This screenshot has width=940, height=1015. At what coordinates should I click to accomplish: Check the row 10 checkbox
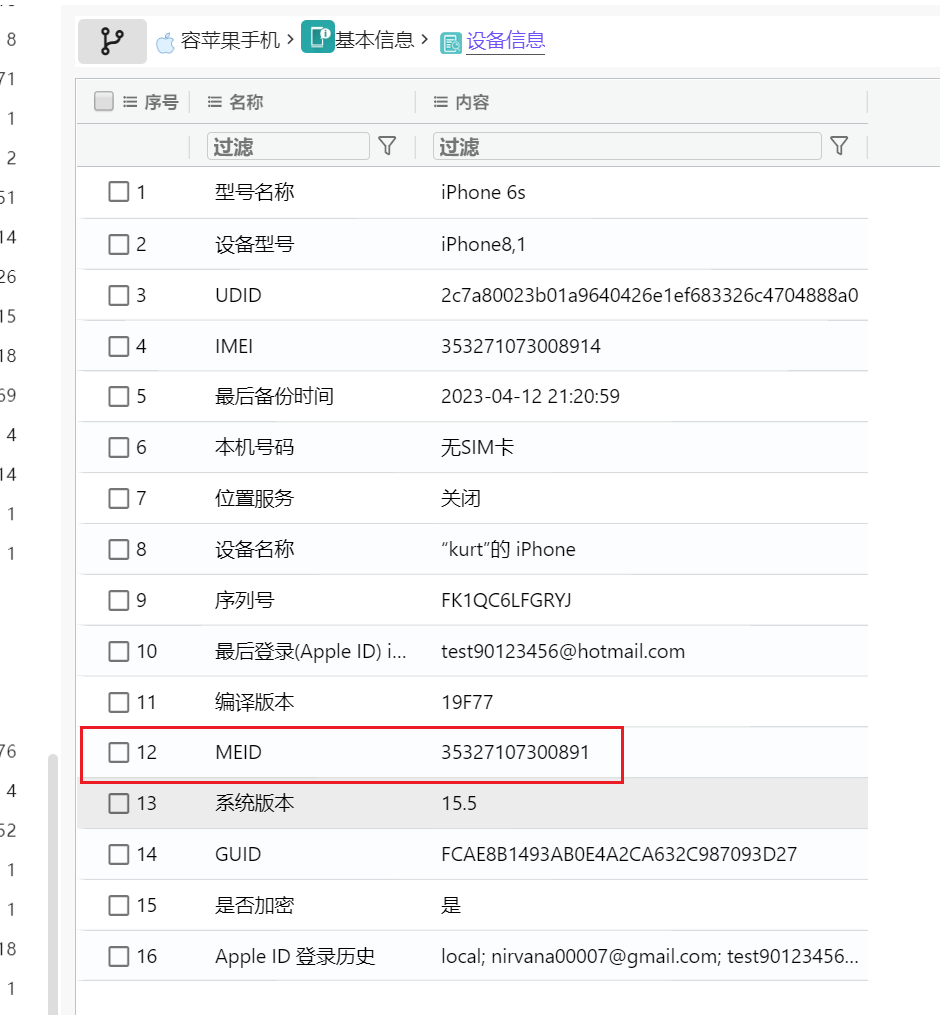click(x=118, y=651)
